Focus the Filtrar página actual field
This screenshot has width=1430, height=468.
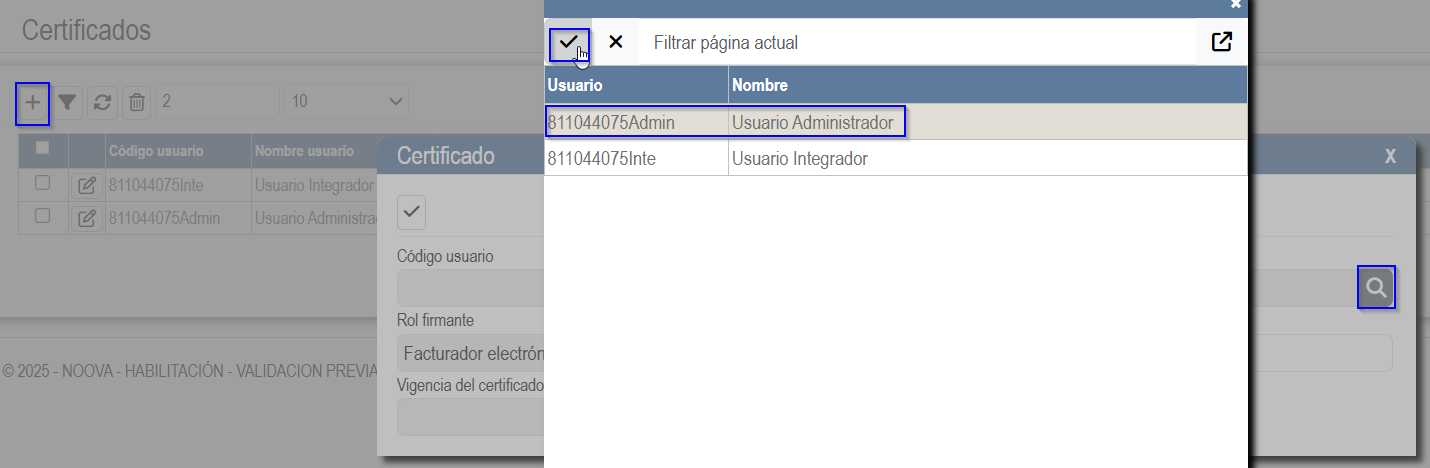pos(917,43)
